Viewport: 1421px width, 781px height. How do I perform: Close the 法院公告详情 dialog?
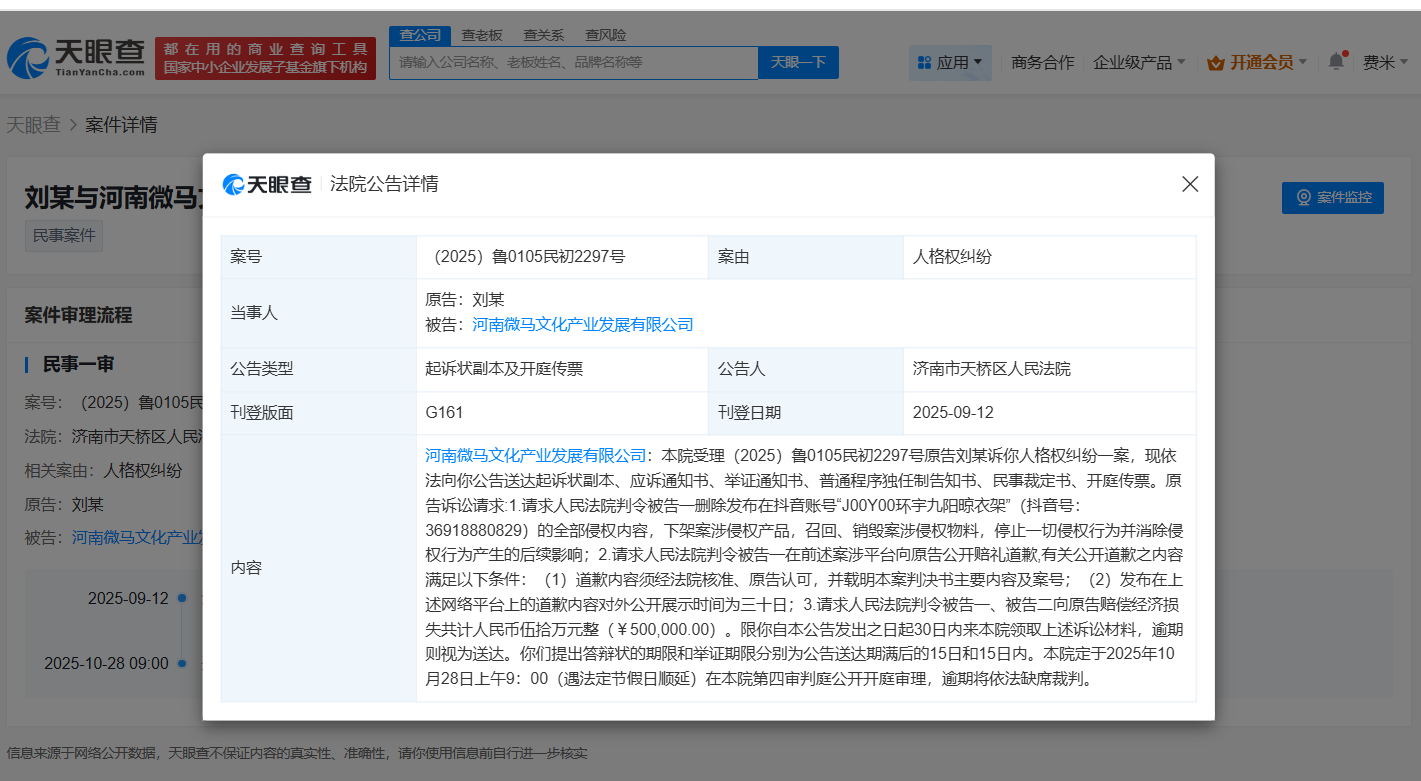tap(1189, 184)
